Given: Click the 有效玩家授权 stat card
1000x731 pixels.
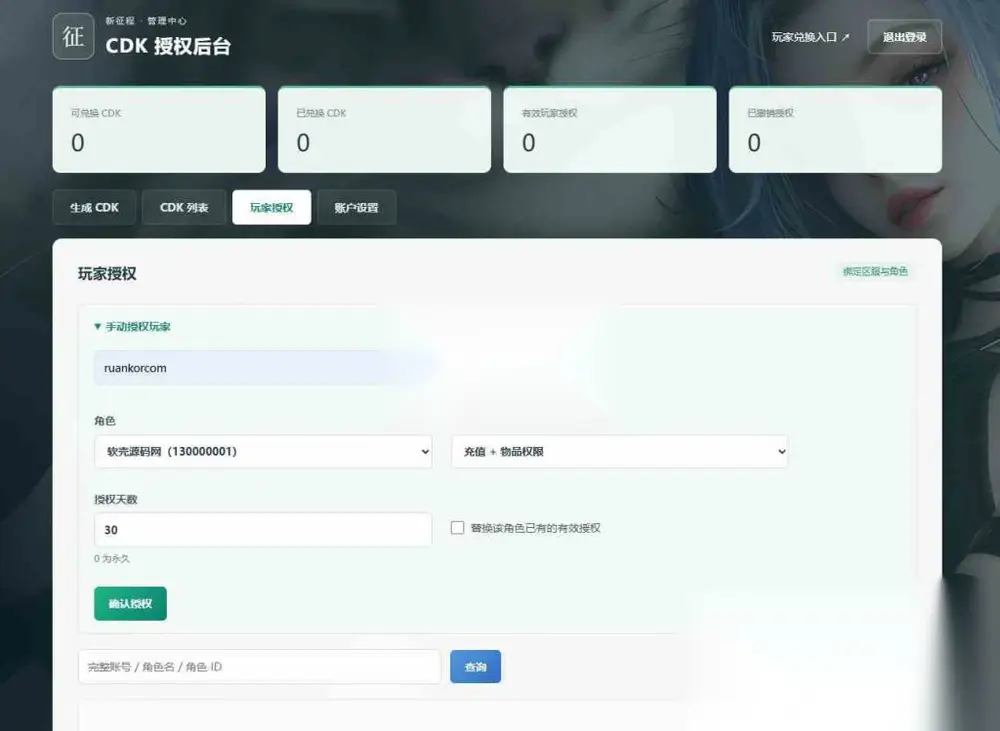Looking at the screenshot, I should (x=610, y=129).
